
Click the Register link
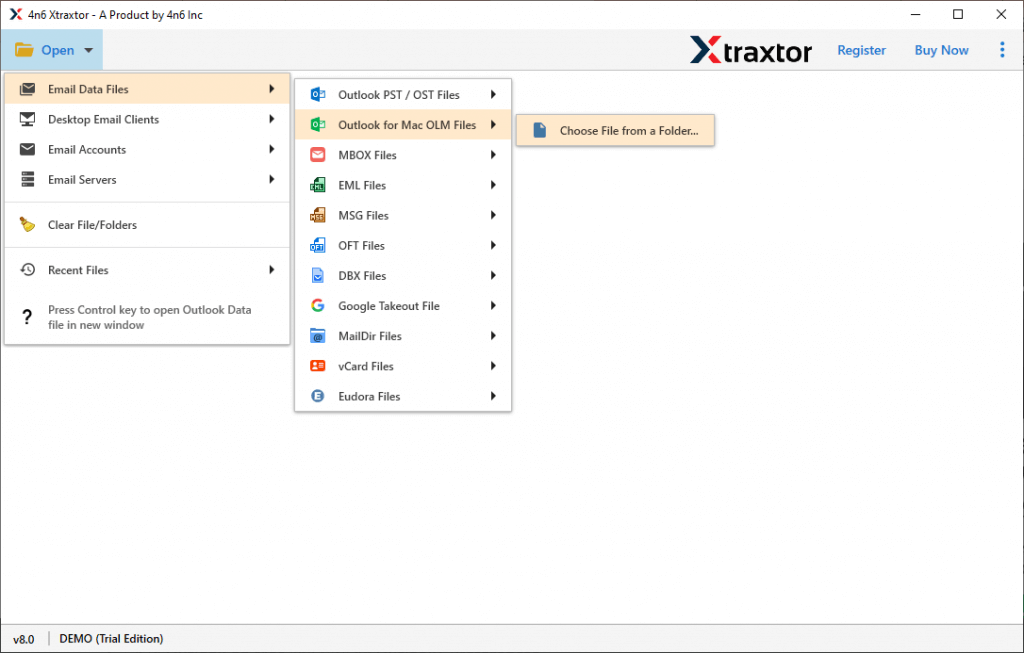(861, 49)
